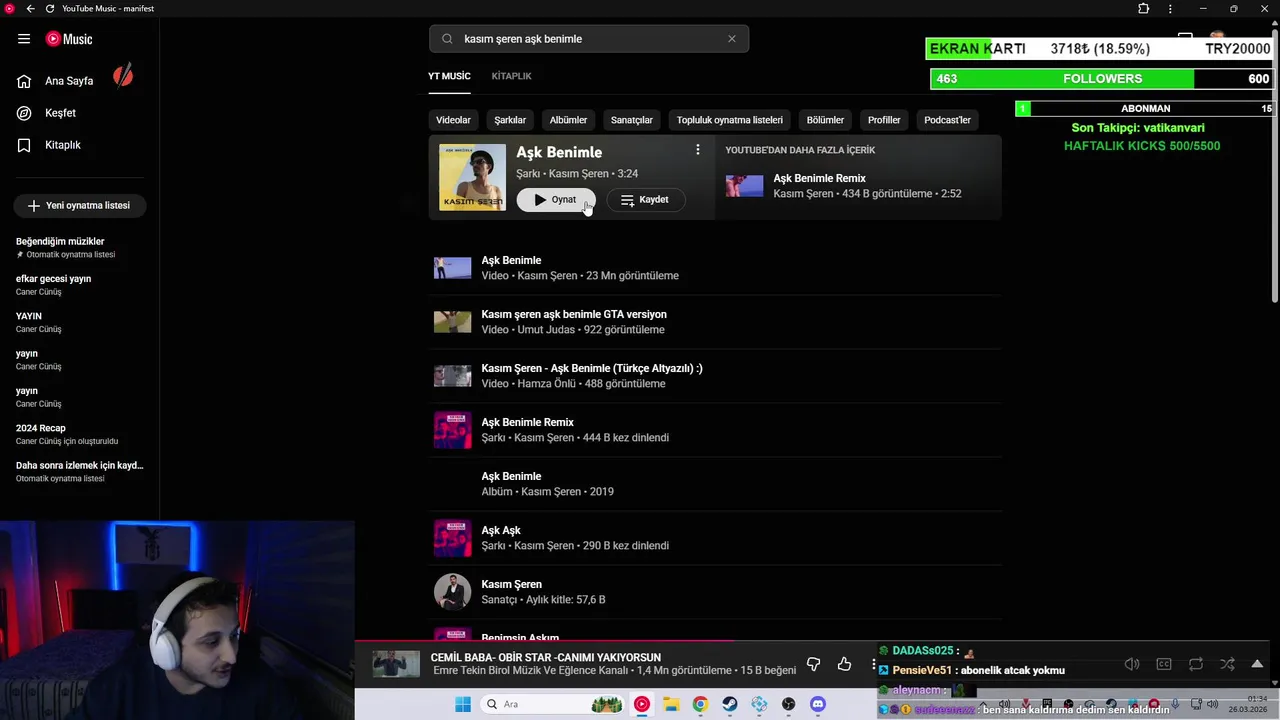Save Aşk Benimle with Kaydet button

pyautogui.click(x=645, y=200)
